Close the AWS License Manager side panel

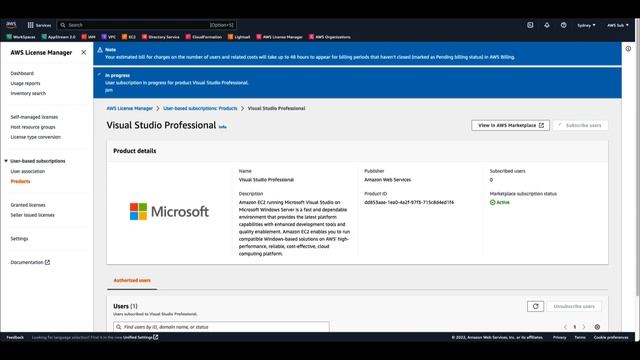click(83, 52)
